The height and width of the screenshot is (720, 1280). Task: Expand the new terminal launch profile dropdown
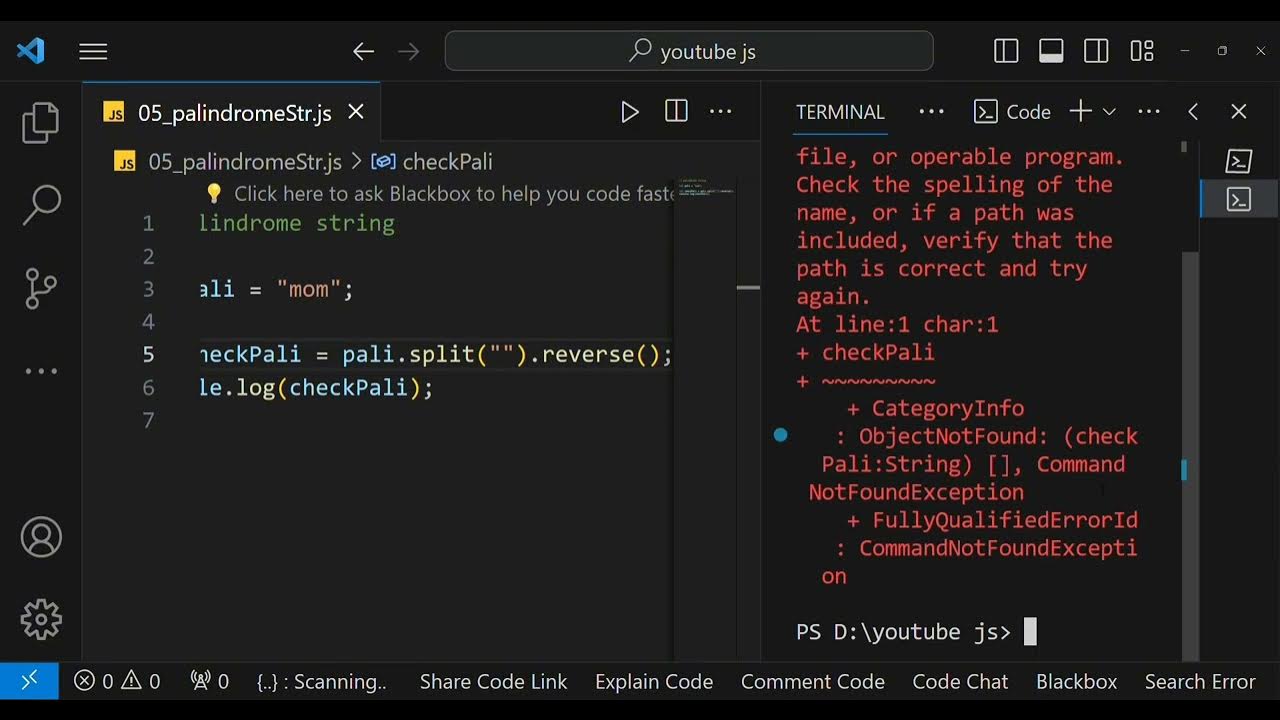(x=1109, y=112)
